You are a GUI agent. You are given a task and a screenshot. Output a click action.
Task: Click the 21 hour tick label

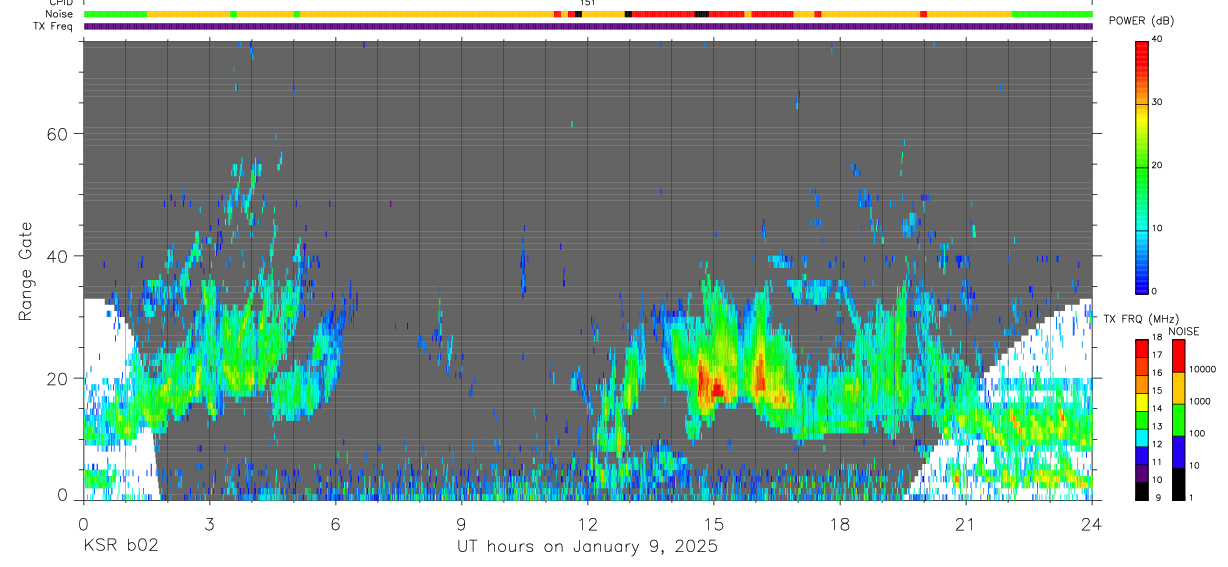click(966, 523)
